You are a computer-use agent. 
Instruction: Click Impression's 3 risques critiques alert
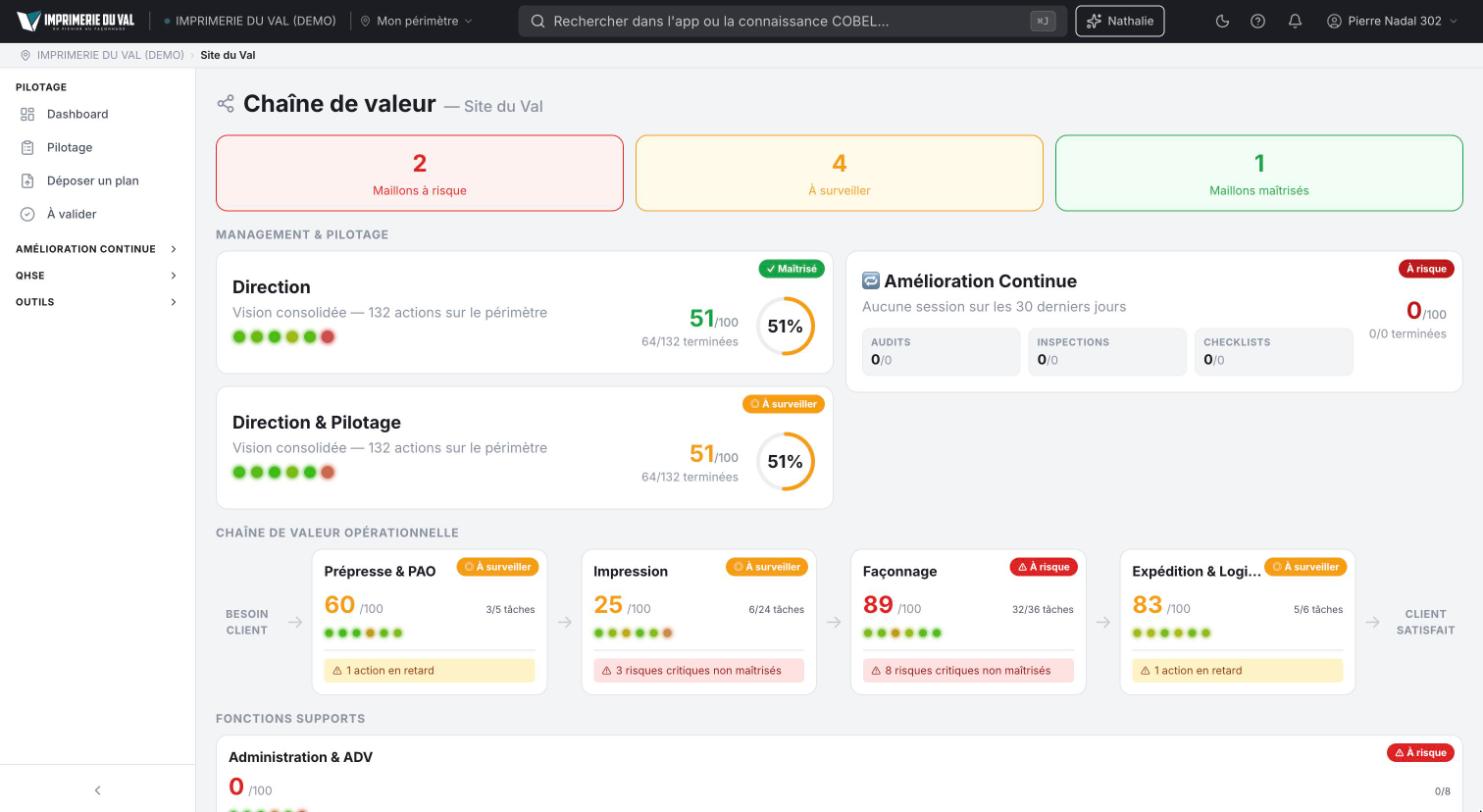[x=699, y=671]
